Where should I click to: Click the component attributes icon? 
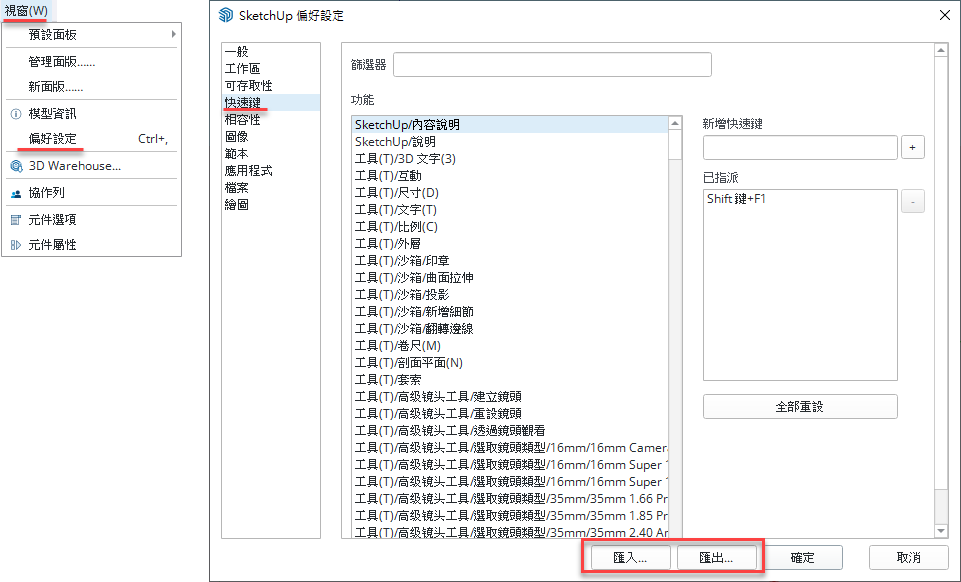16,244
